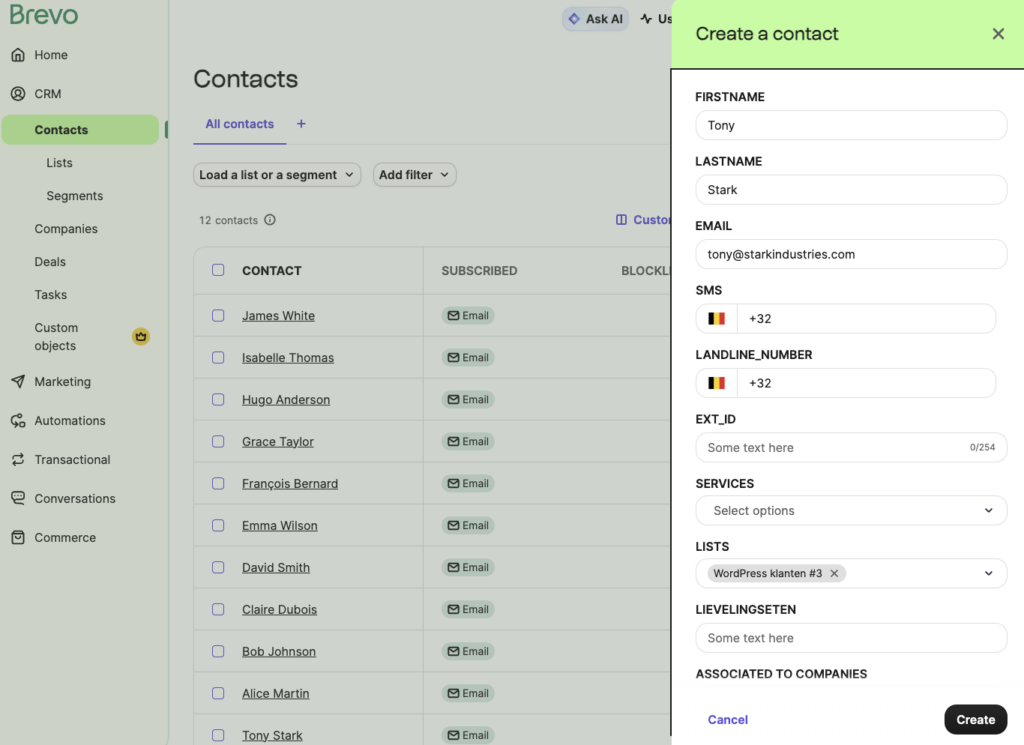Switch to the All contacts tab
This screenshot has width=1024, height=745.
[239, 124]
